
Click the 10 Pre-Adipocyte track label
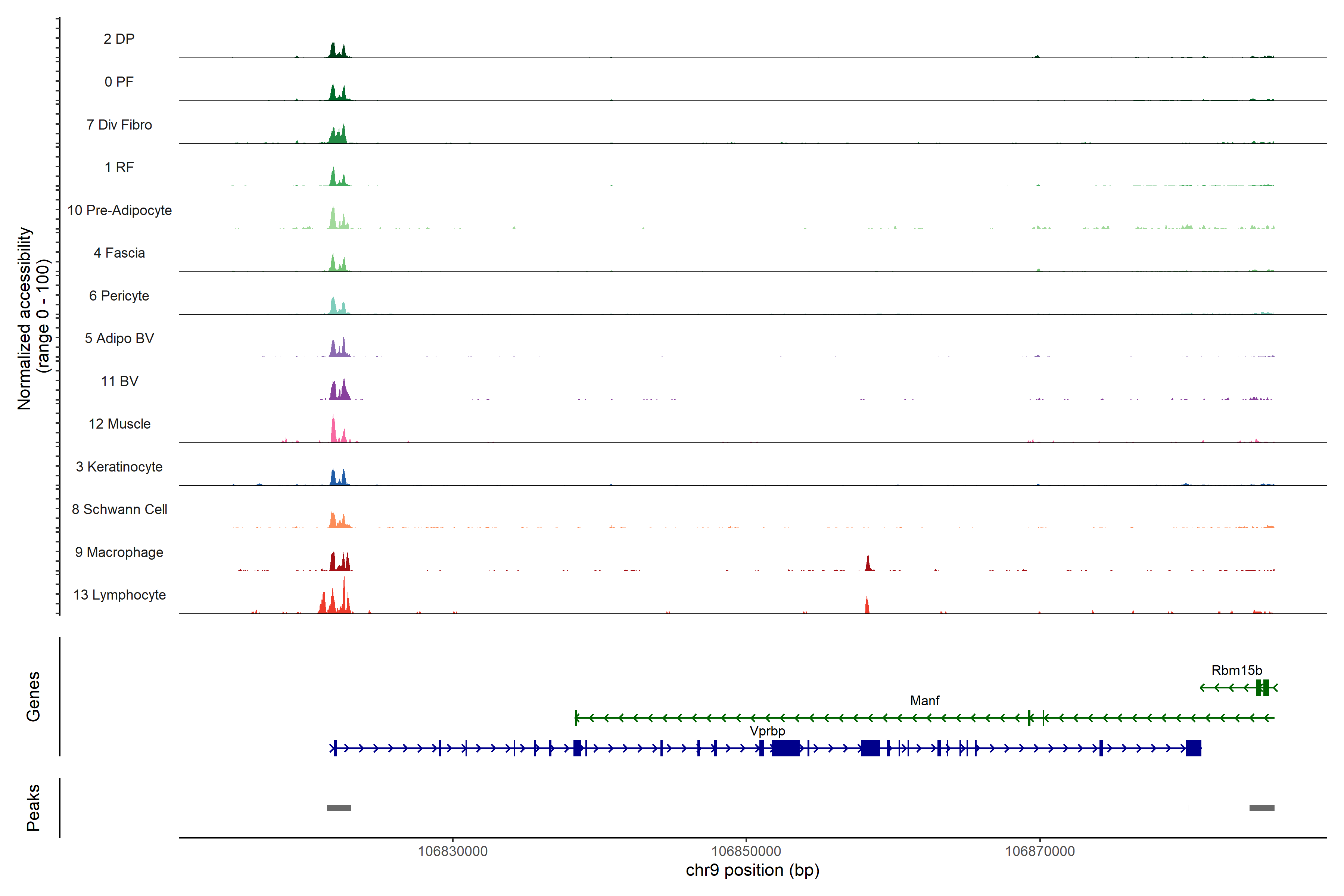point(119,210)
